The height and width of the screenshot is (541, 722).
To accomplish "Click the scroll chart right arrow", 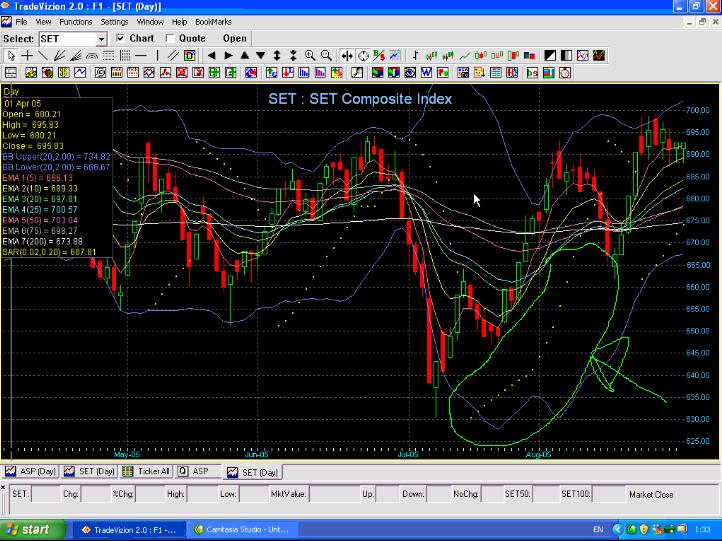I will click(x=228, y=56).
